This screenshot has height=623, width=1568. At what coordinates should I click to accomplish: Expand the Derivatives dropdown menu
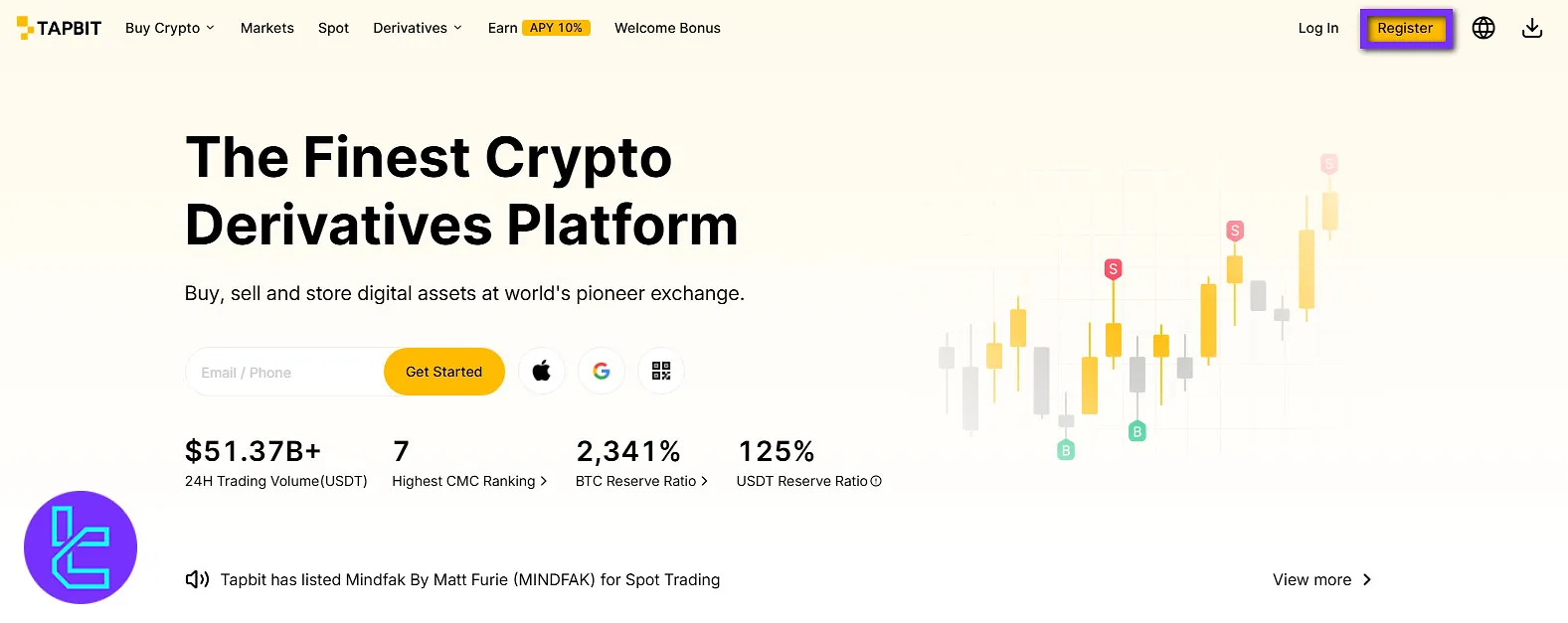click(418, 28)
